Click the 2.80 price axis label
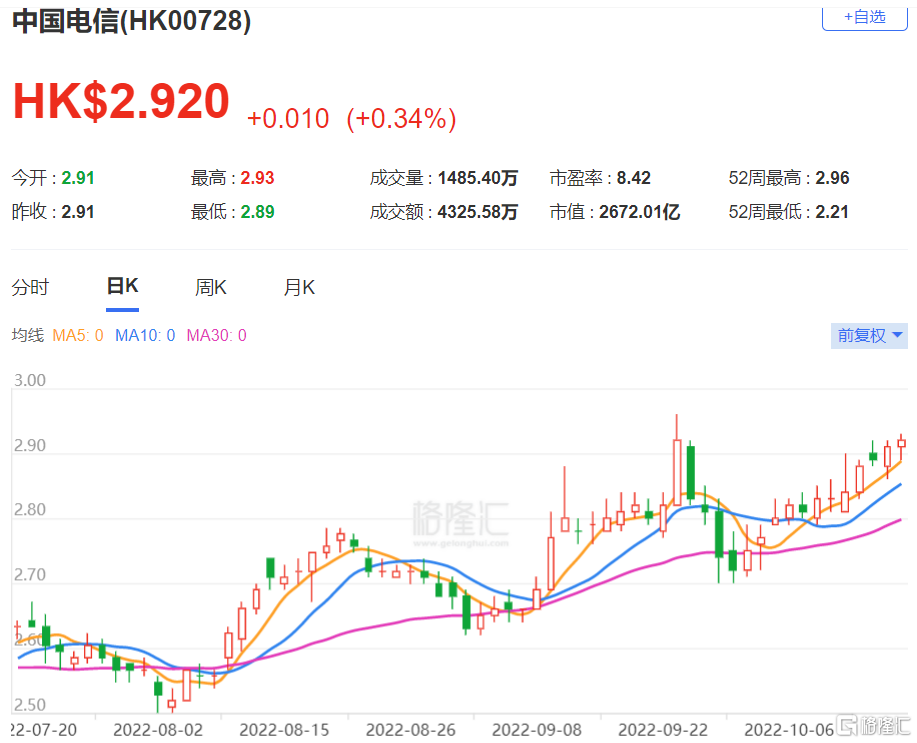The height and width of the screenshot is (743, 917). click(30, 510)
